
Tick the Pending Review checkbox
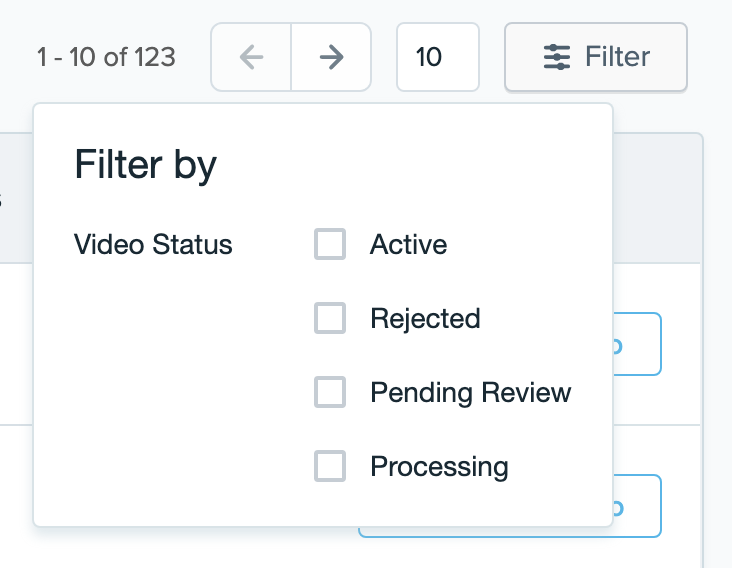tap(330, 392)
